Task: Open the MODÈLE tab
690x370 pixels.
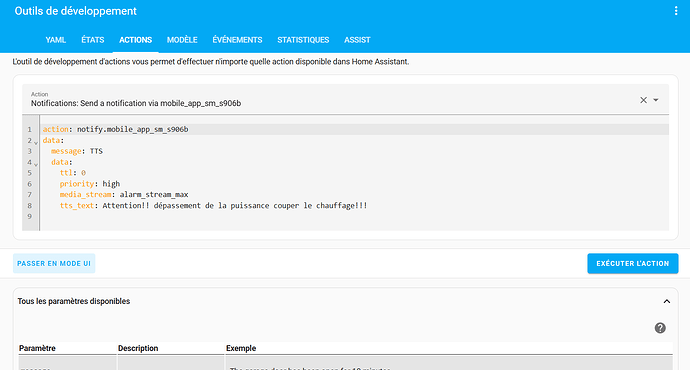Action: pyautogui.click(x=182, y=40)
